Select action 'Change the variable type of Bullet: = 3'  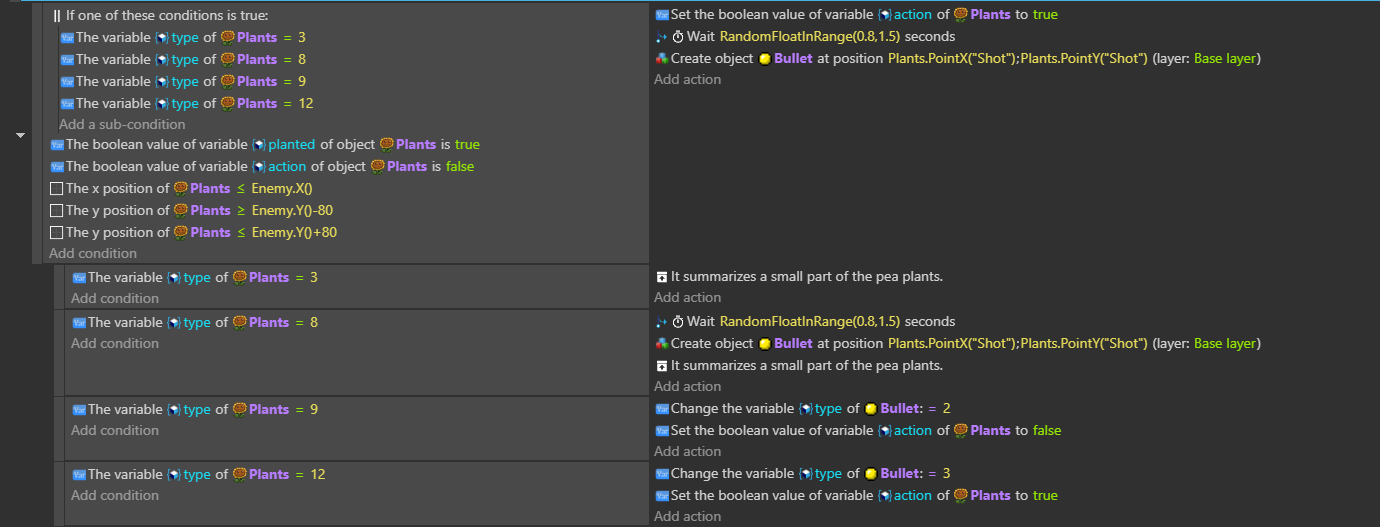pyautogui.click(x=803, y=474)
